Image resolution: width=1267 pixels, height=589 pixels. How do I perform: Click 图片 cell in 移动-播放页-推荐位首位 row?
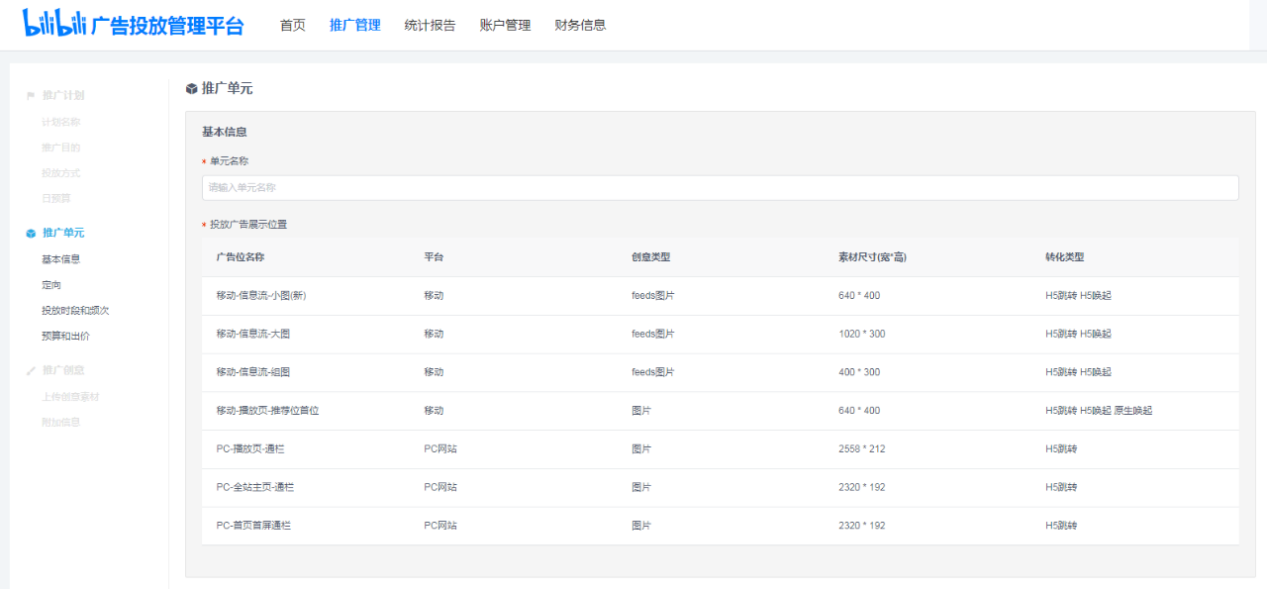click(x=641, y=411)
